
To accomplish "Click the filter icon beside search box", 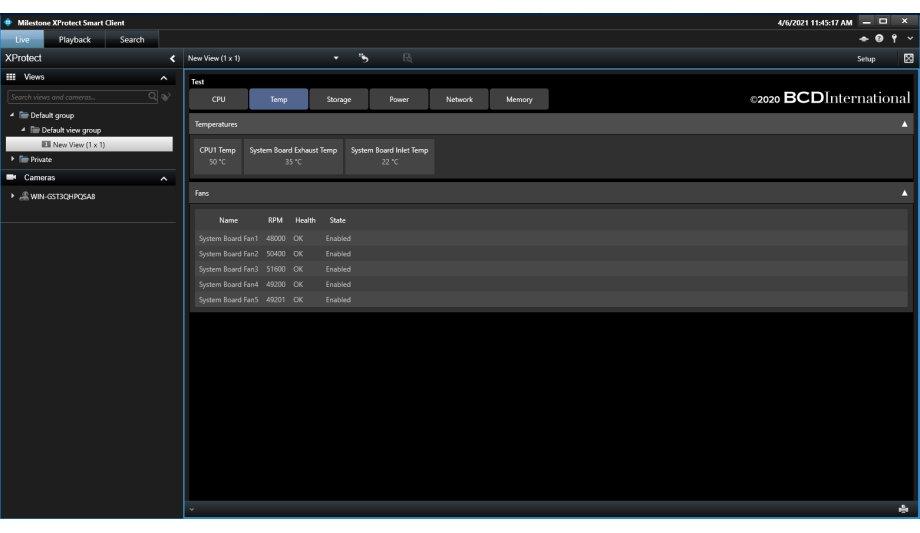I will click(x=166, y=97).
